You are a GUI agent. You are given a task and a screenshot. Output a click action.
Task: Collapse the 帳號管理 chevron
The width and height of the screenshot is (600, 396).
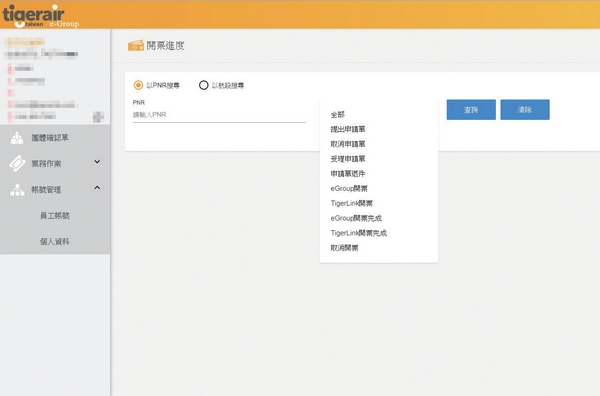97,188
